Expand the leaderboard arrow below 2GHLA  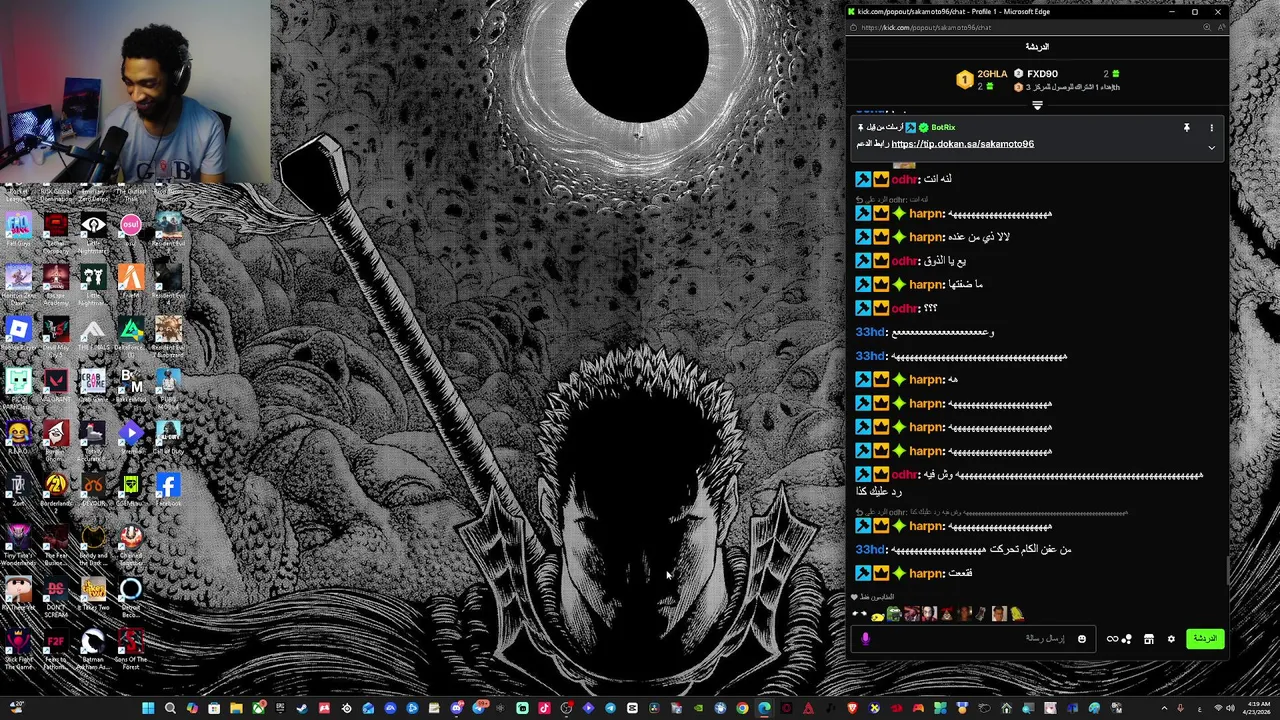tap(1037, 105)
